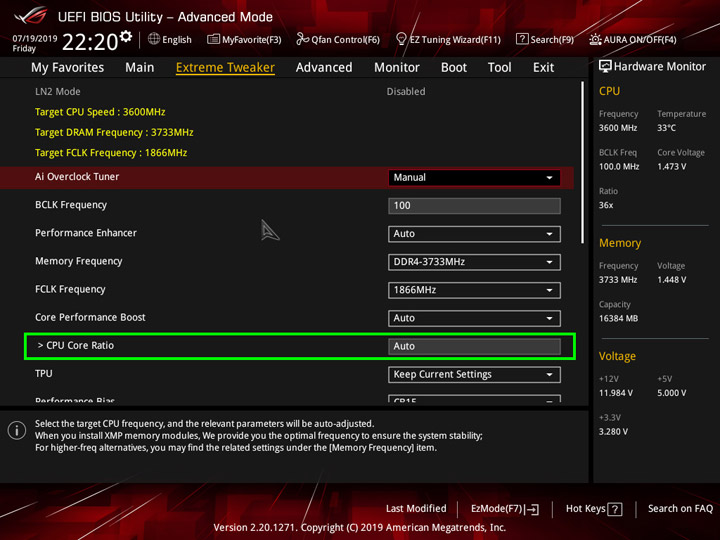Select the Performance Enhancer label
The width and height of the screenshot is (720, 540).
[x=86, y=233]
